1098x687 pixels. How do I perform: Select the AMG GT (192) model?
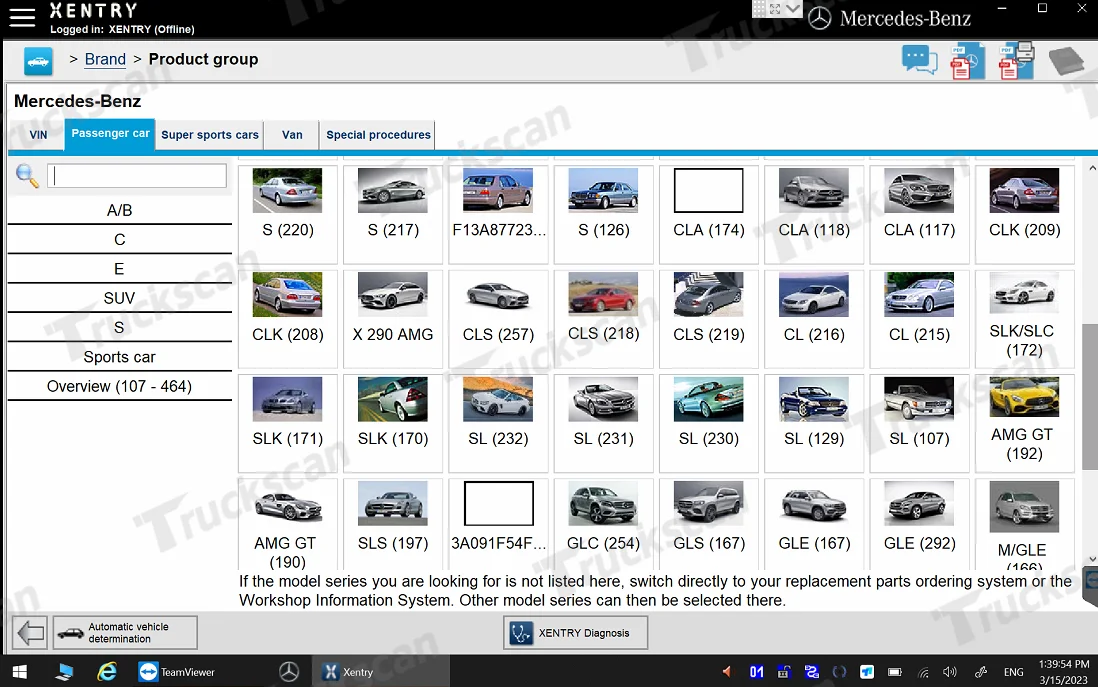[x=1024, y=423]
